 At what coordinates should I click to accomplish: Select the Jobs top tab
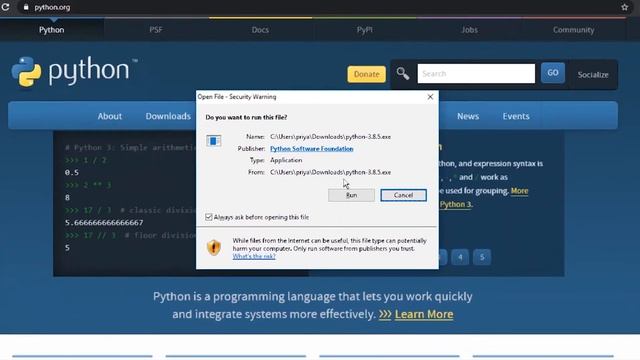(x=469, y=30)
